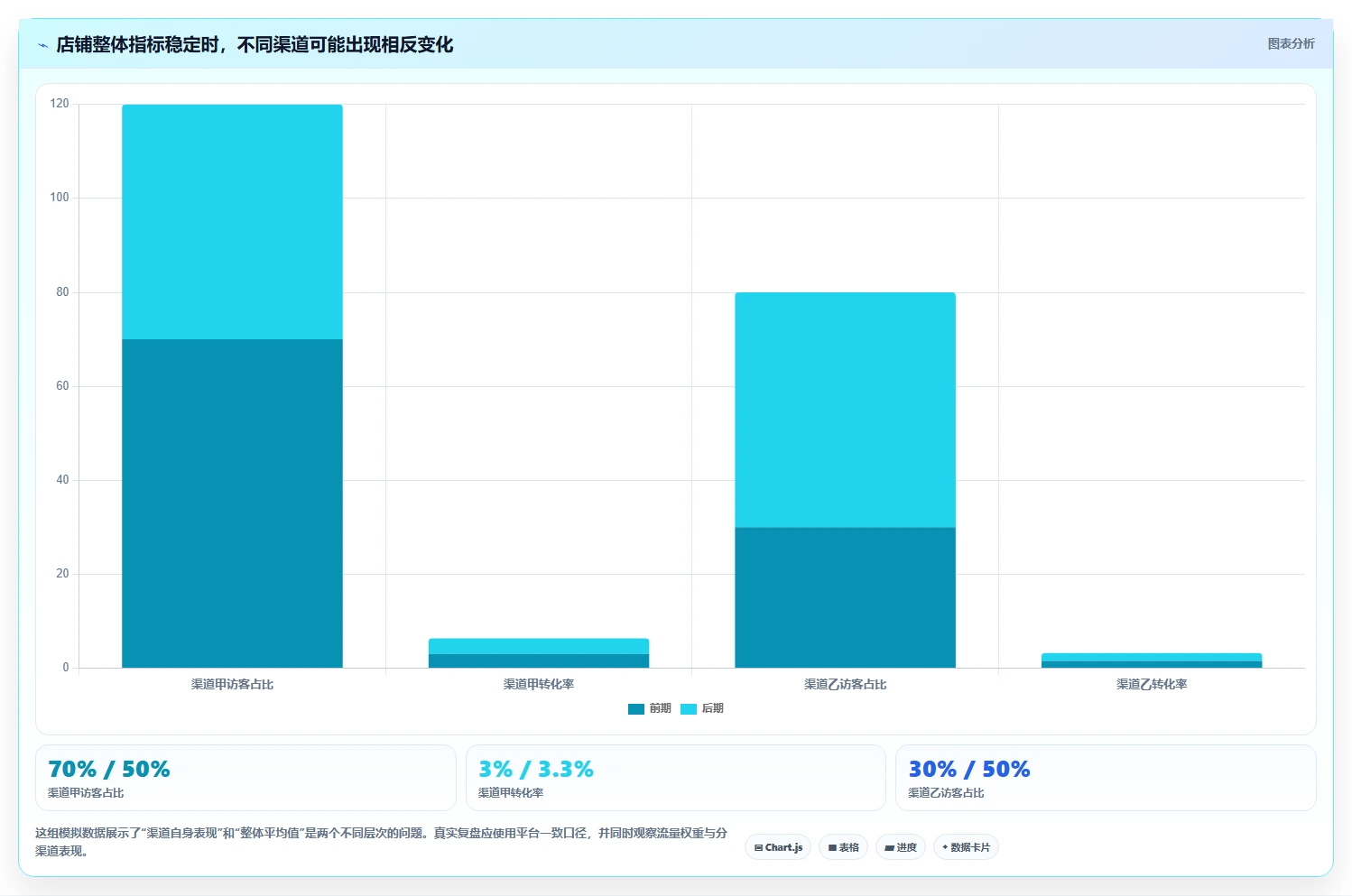Click the 渠道乙访客占比 axis label

coord(845,684)
